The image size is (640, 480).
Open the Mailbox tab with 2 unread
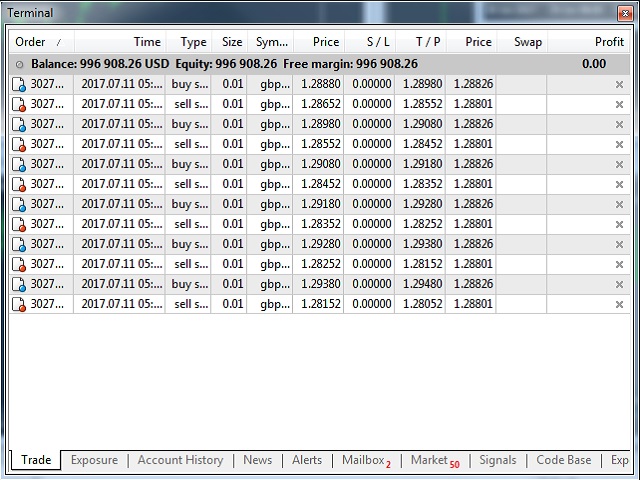(365, 460)
